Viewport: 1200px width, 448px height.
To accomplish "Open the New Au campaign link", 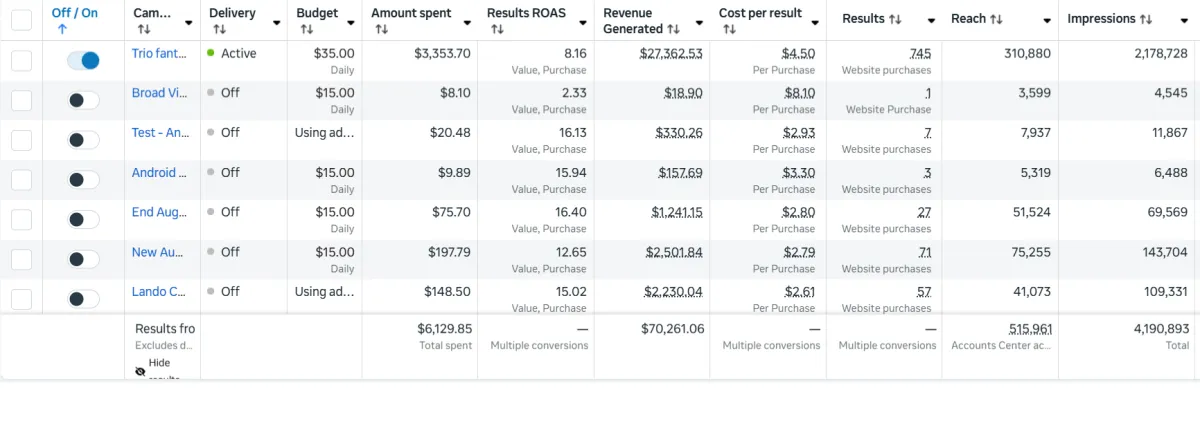I will point(159,252).
